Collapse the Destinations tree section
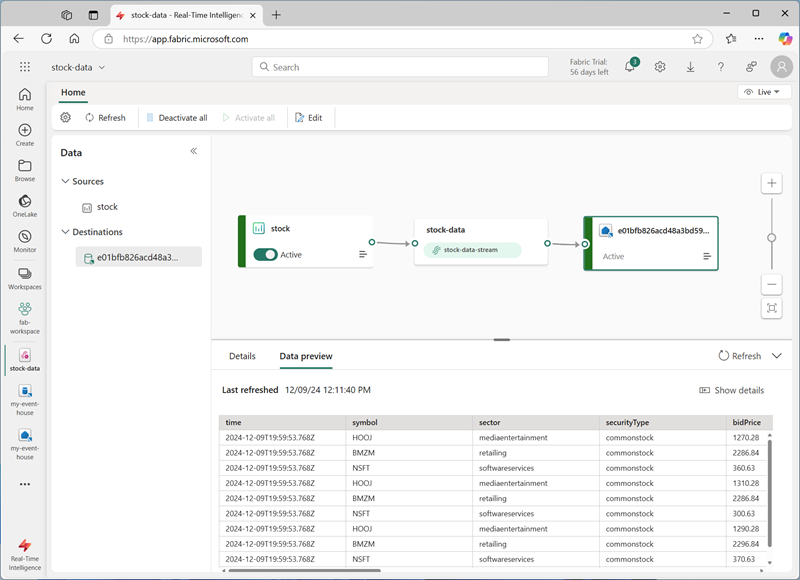Image resolution: width=800 pixels, height=580 pixels. click(65, 232)
